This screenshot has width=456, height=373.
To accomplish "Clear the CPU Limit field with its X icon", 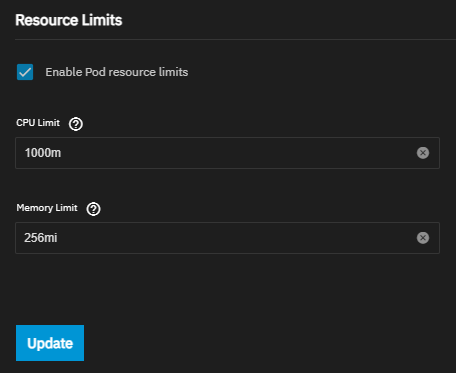I will (423, 153).
